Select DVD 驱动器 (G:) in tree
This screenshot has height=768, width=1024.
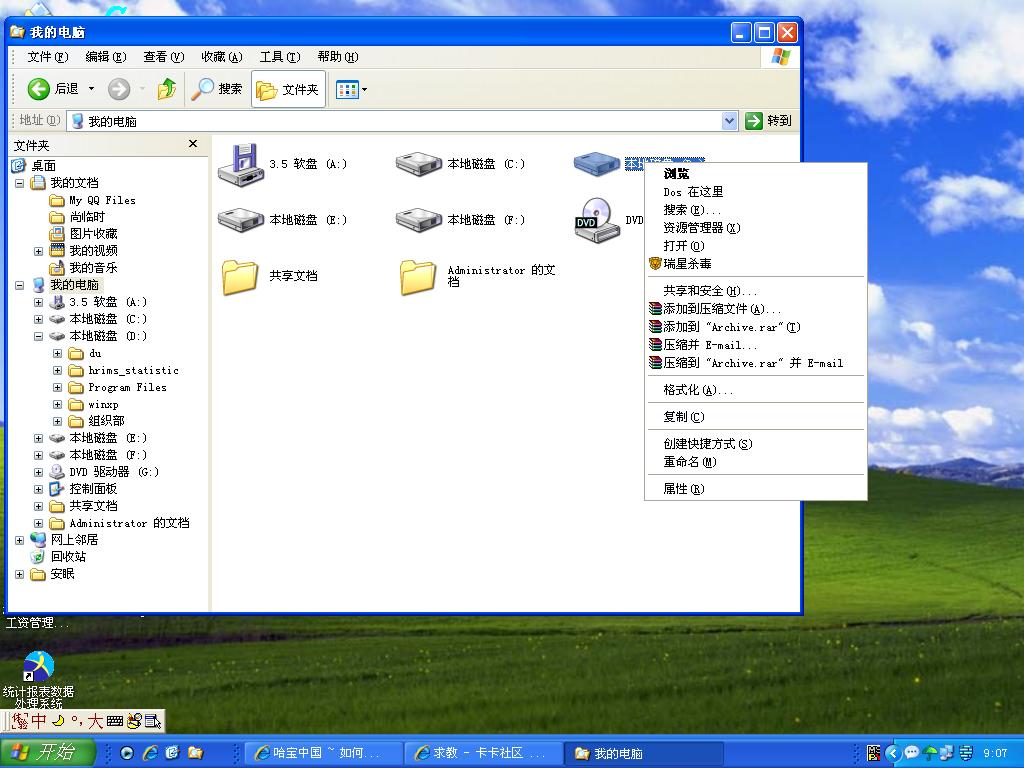[x=114, y=472]
